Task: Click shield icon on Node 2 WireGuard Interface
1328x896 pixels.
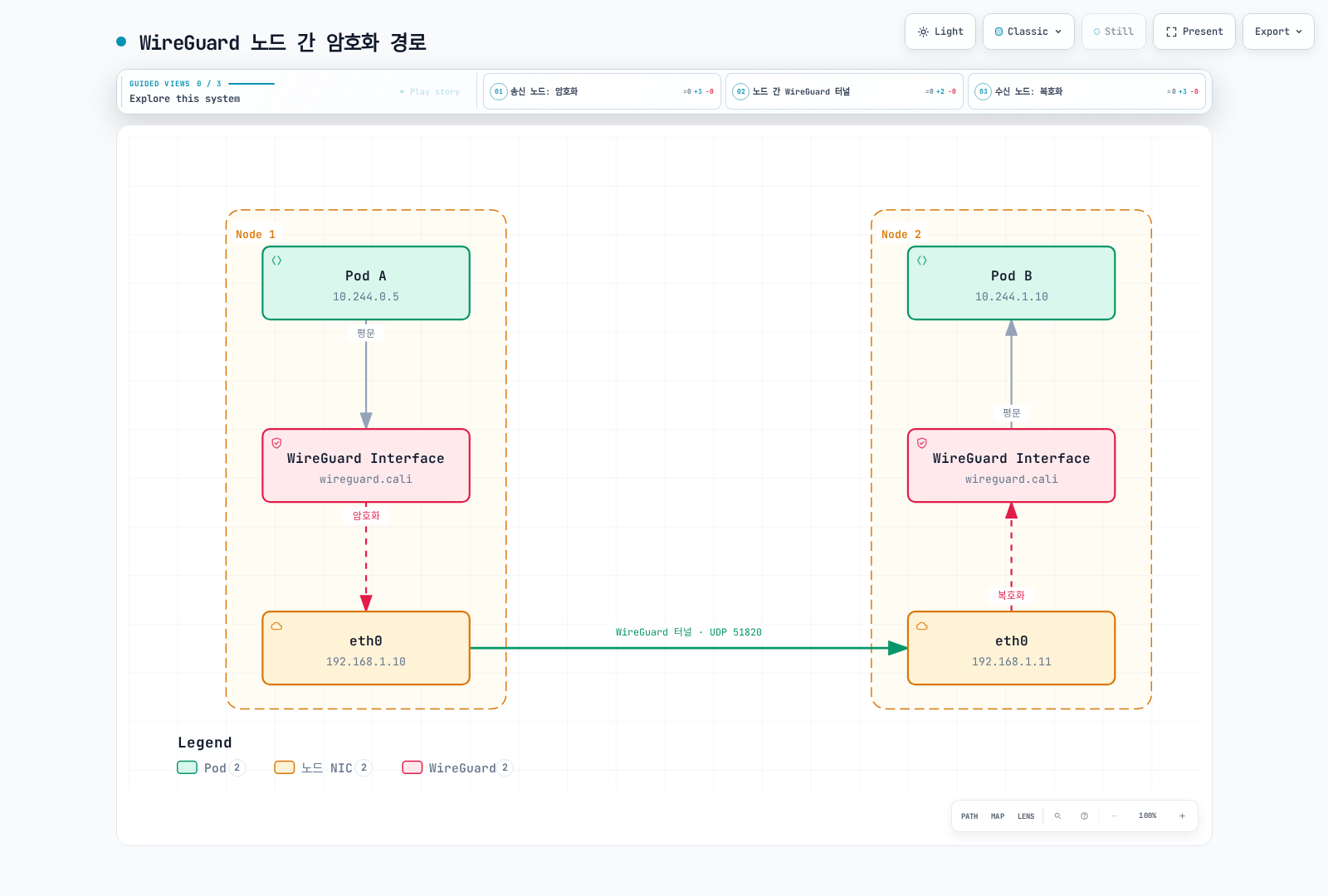Action: 922,443
